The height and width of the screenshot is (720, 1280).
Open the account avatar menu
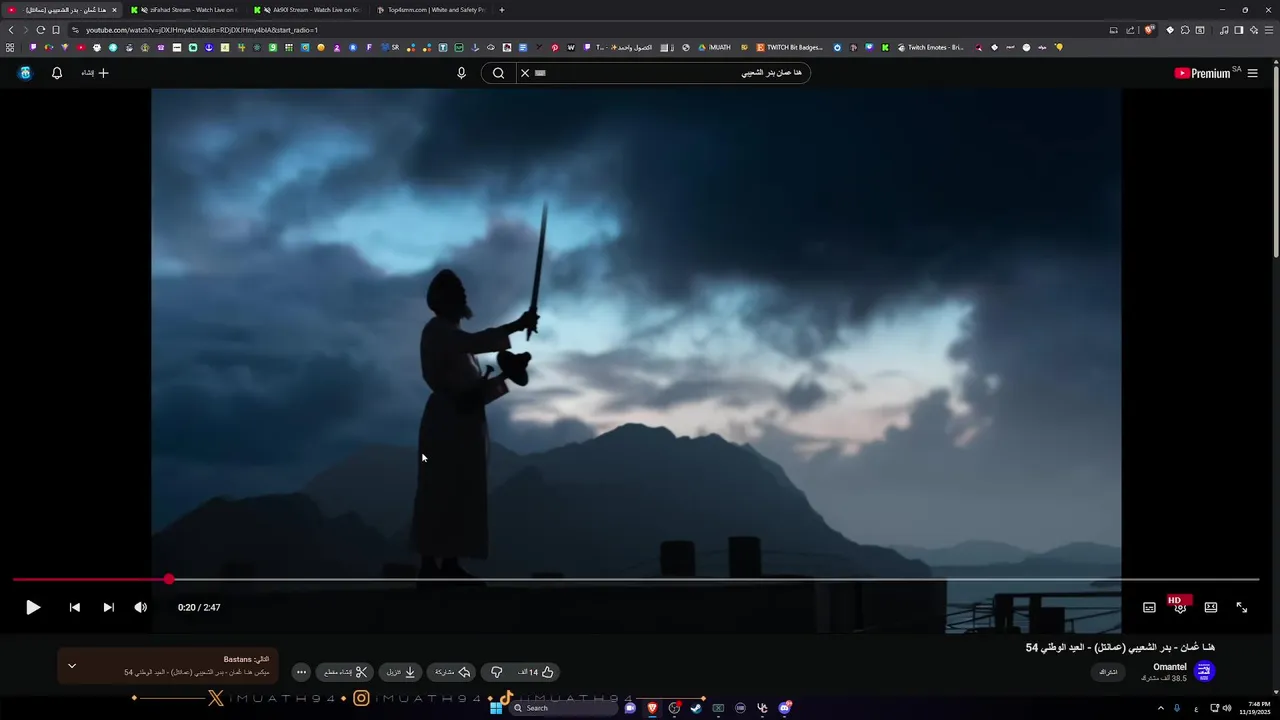point(25,73)
